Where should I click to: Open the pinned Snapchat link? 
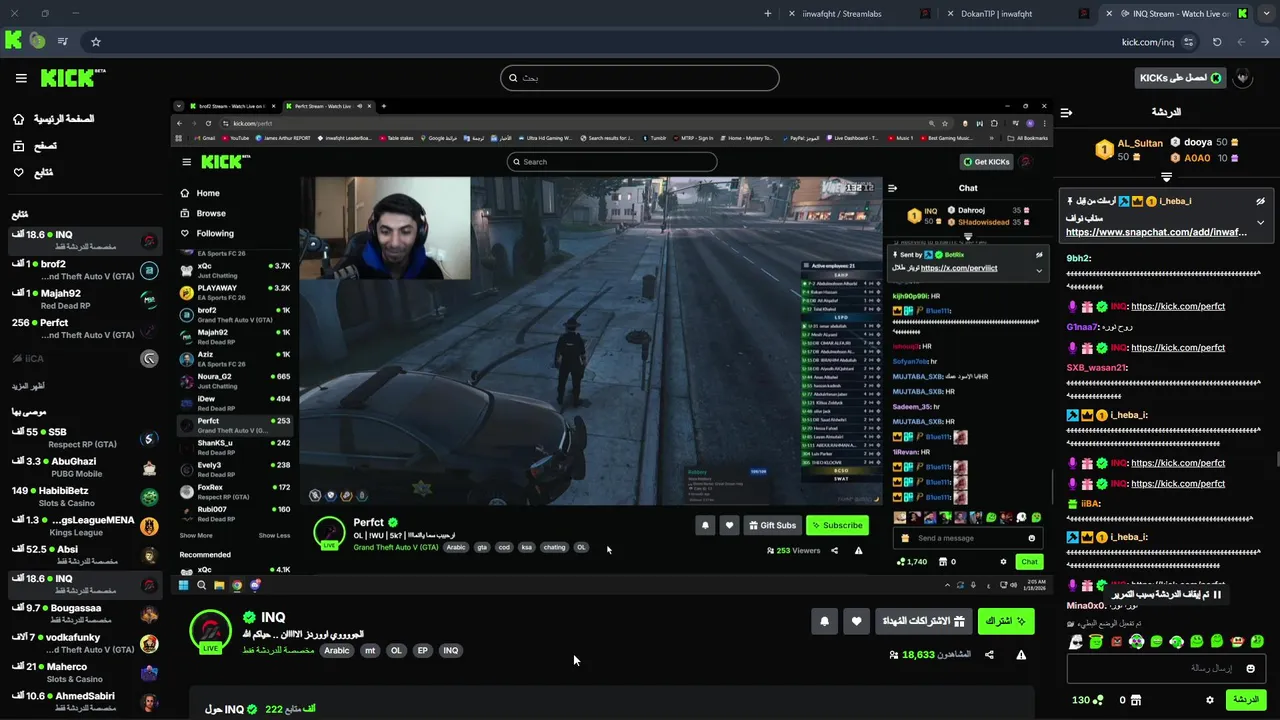coord(1156,232)
